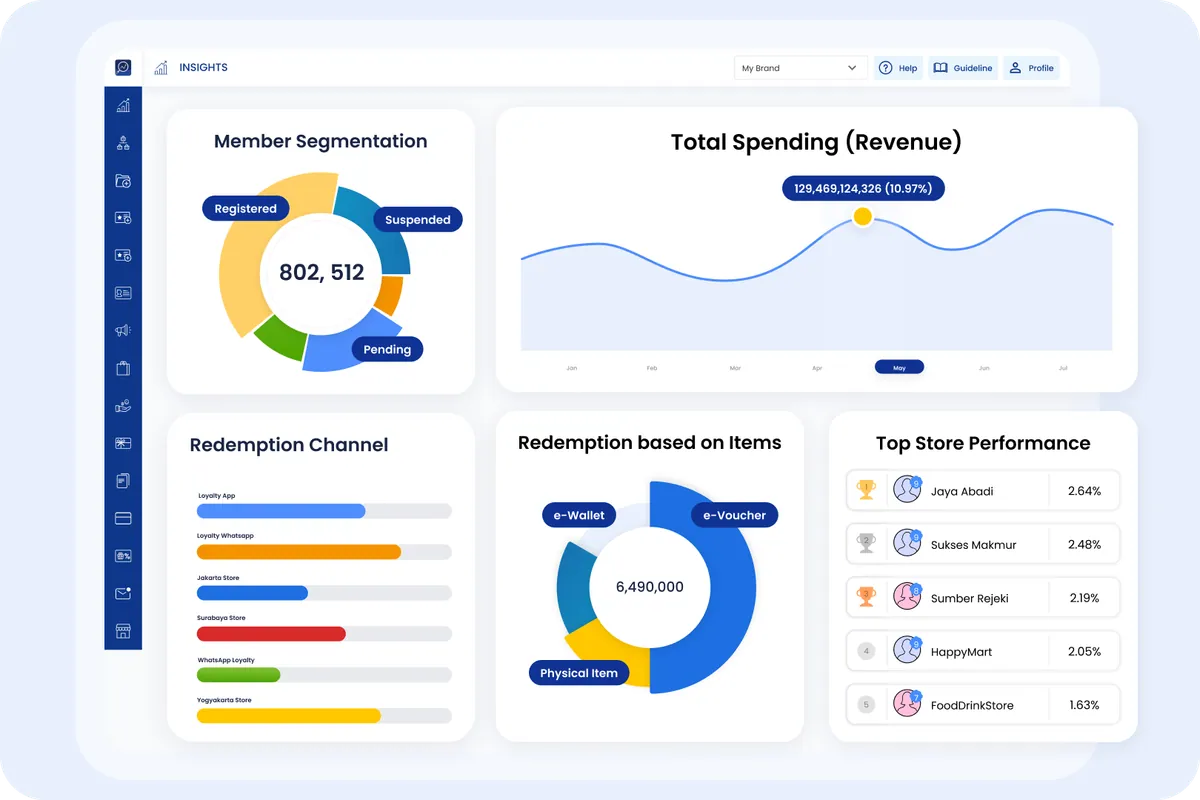The height and width of the screenshot is (800, 1200).
Task: Click the 1.63% value for FoodDrinkStore
Action: pos(1084,705)
